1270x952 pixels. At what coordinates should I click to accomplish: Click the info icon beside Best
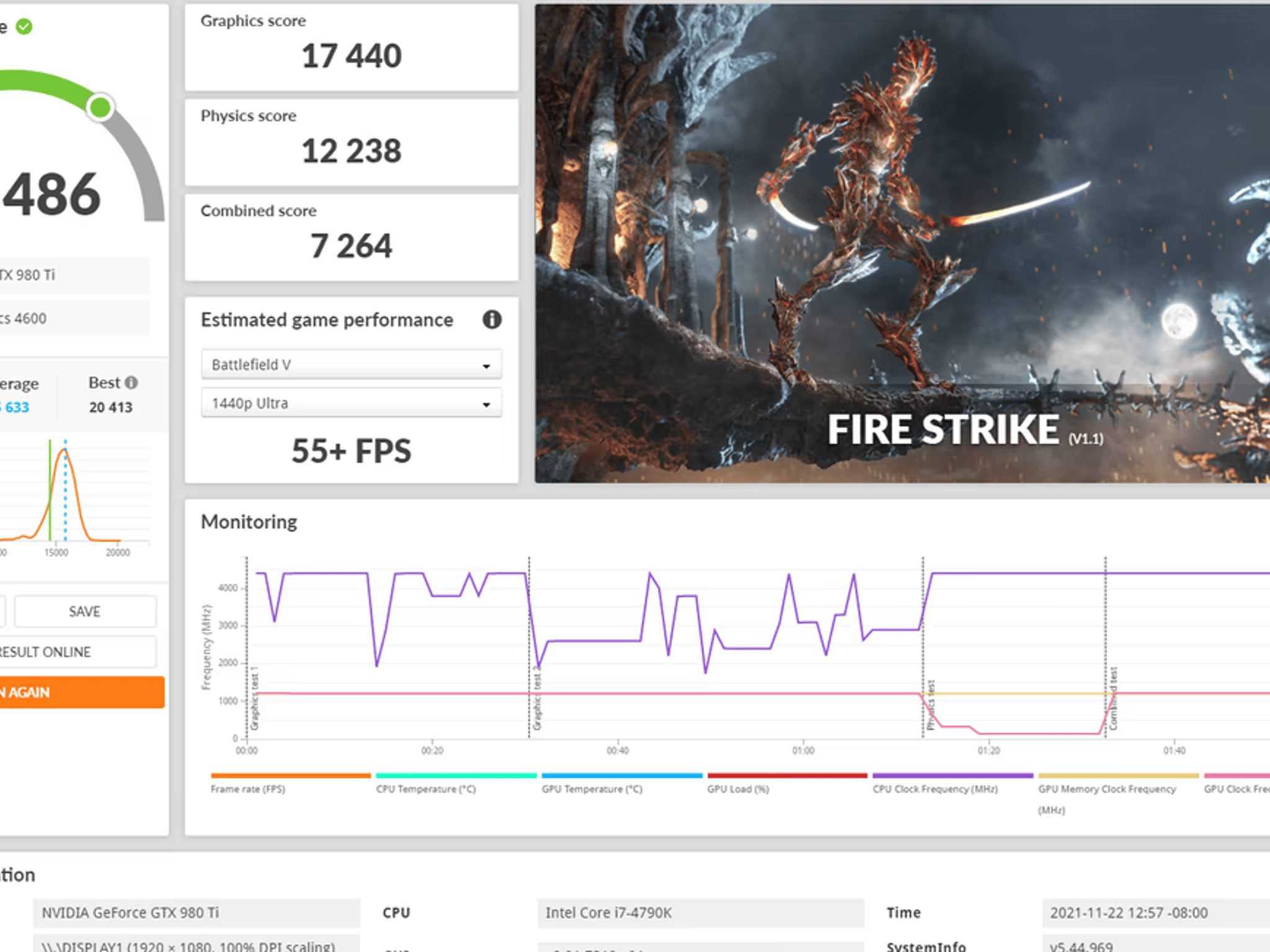pos(131,382)
